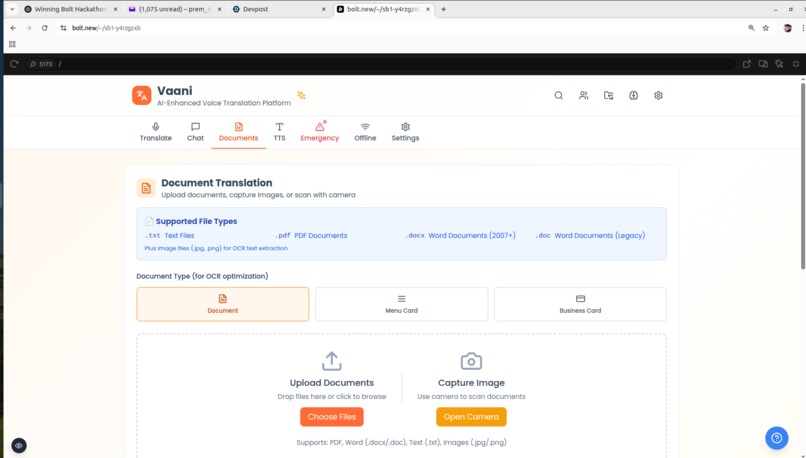This screenshot has width=806, height=458.
Task: Click the browser address bar URL
Action: pos(106,28)
